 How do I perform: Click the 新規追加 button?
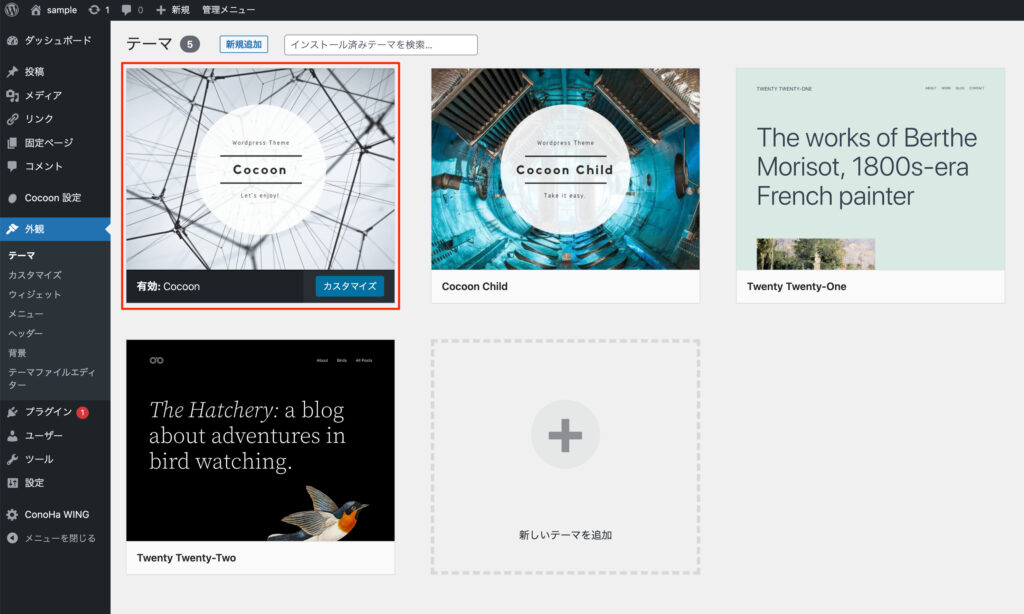click(244, 44)
